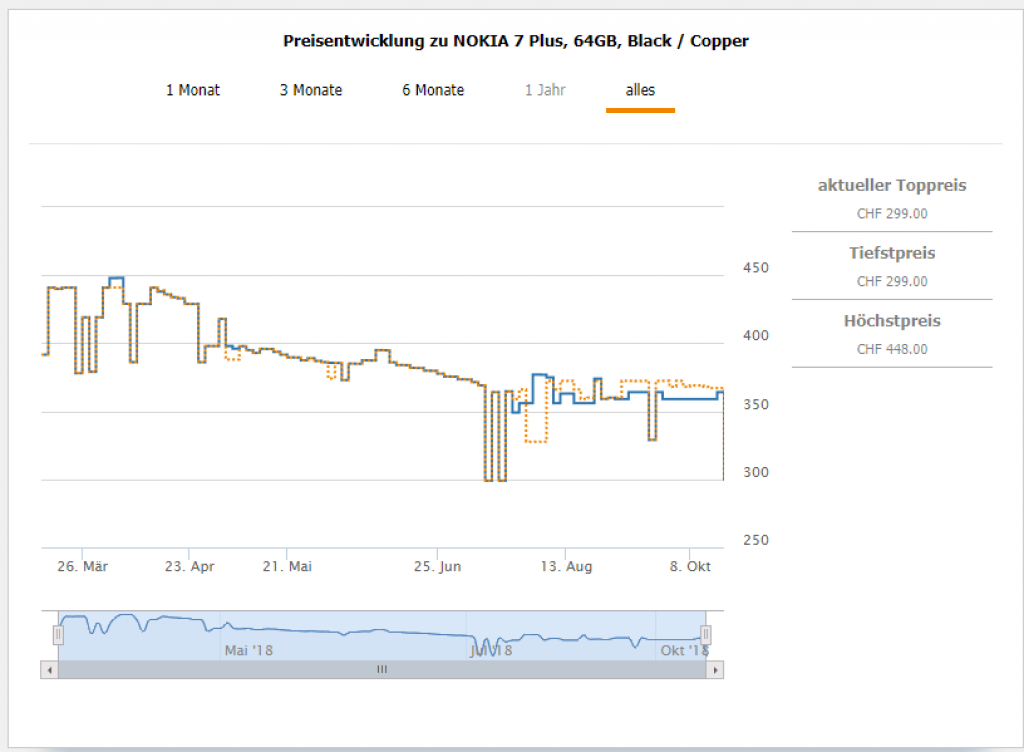Click the navigator horizontal scrollbar thumb

click(x=382, y=670)
